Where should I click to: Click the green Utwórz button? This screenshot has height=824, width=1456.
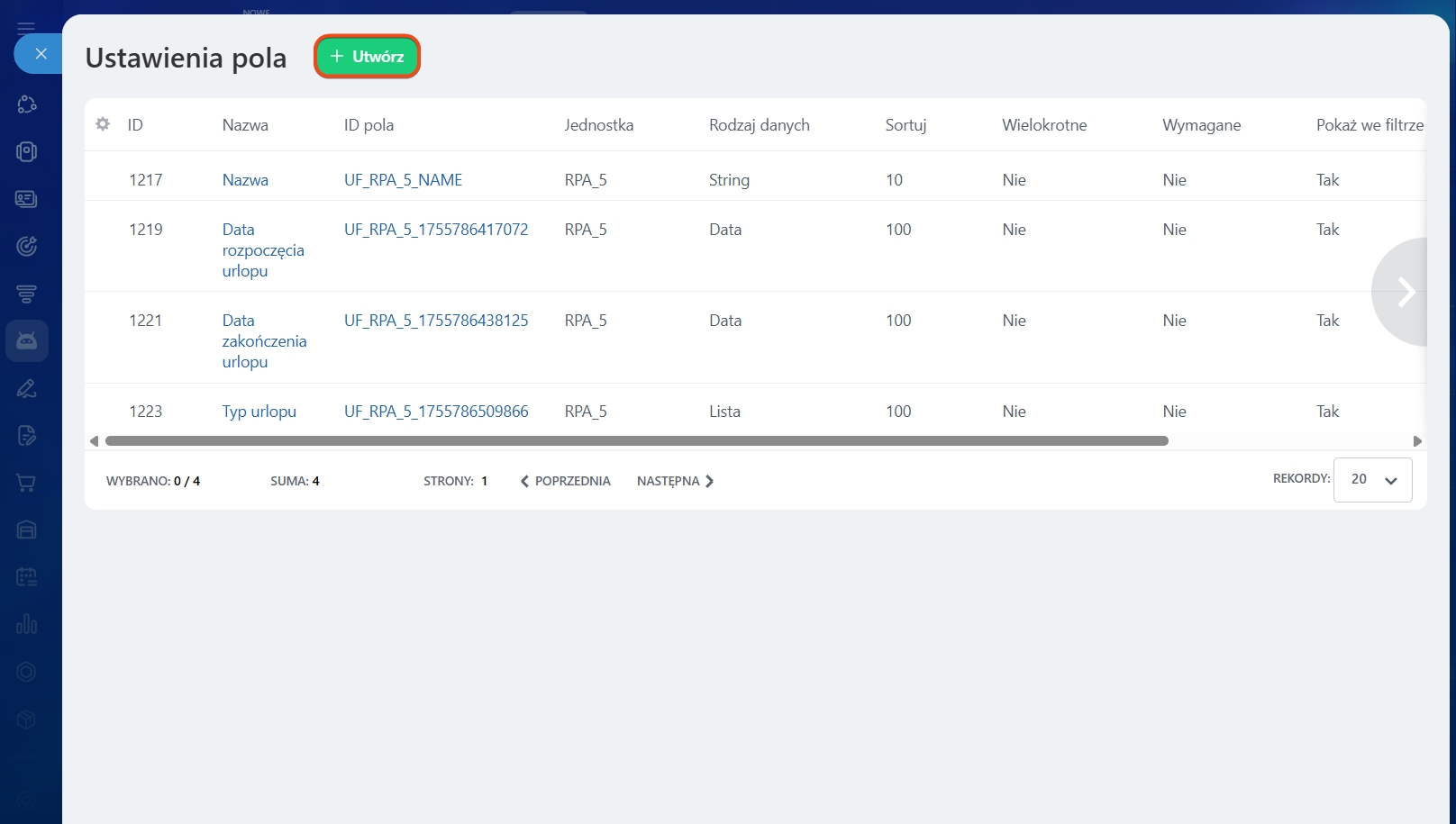367,57
